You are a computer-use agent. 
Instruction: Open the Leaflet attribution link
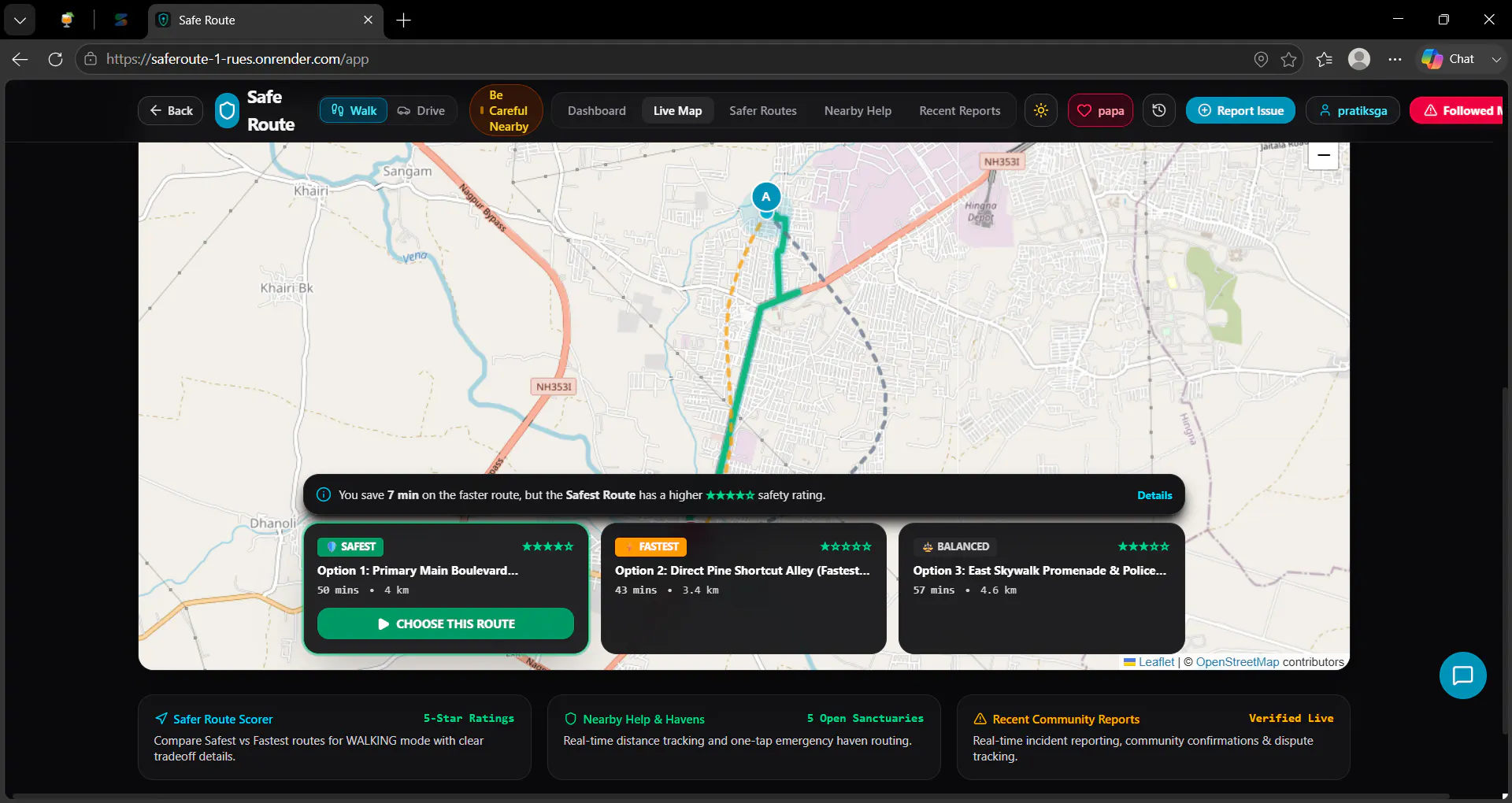pos(1156,662)
